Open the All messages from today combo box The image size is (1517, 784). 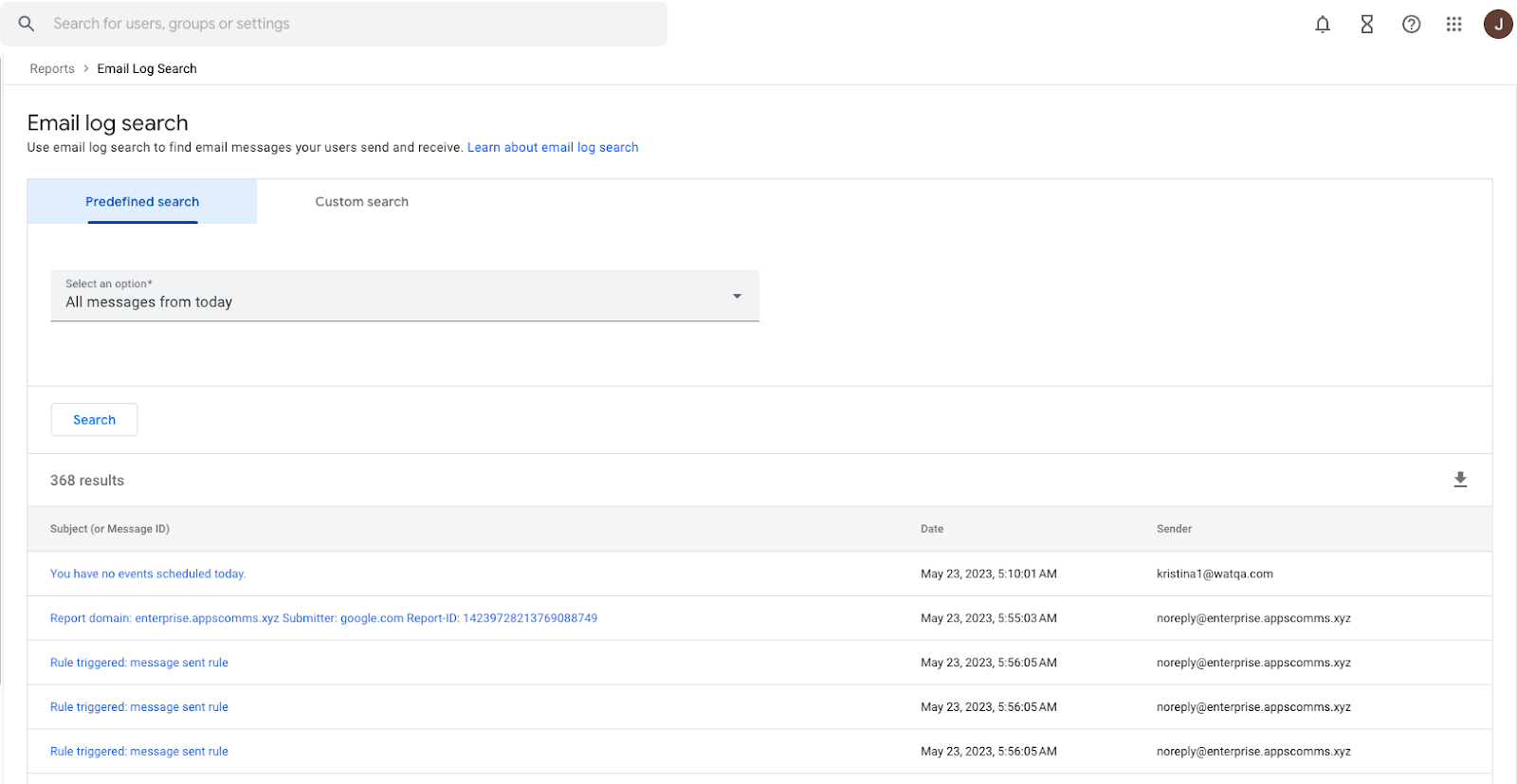click(x=405, y=296)
